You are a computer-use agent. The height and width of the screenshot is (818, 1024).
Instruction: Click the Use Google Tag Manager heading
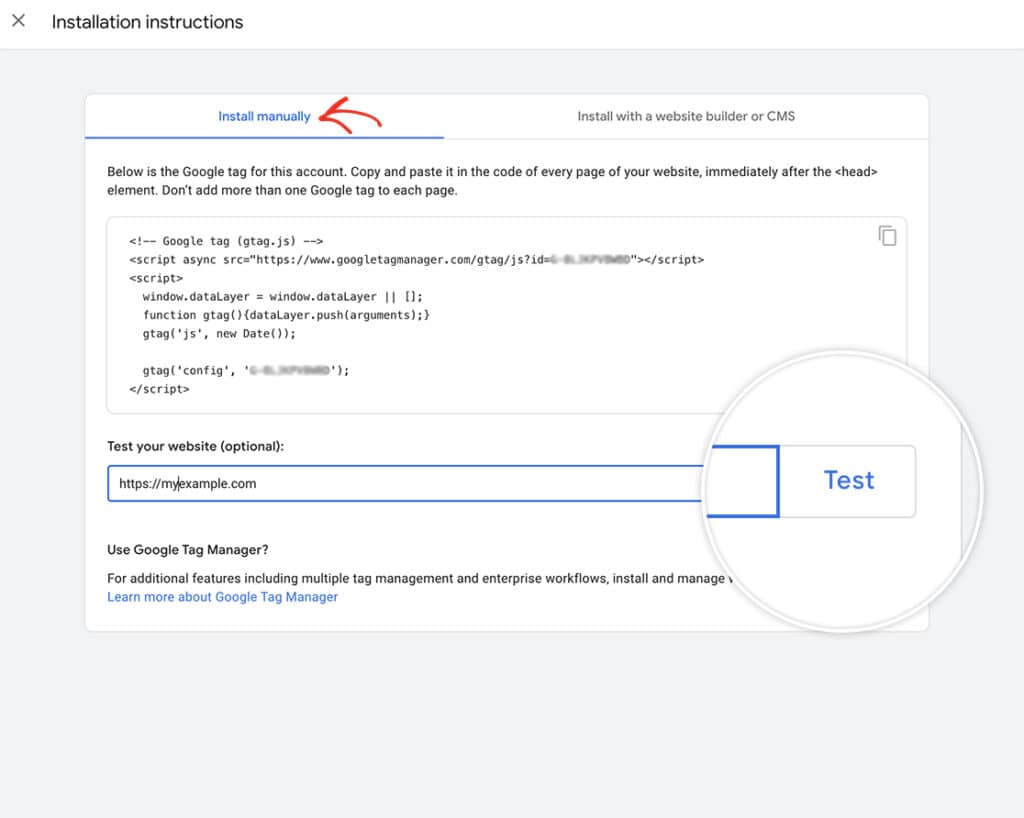pos(184,549)
